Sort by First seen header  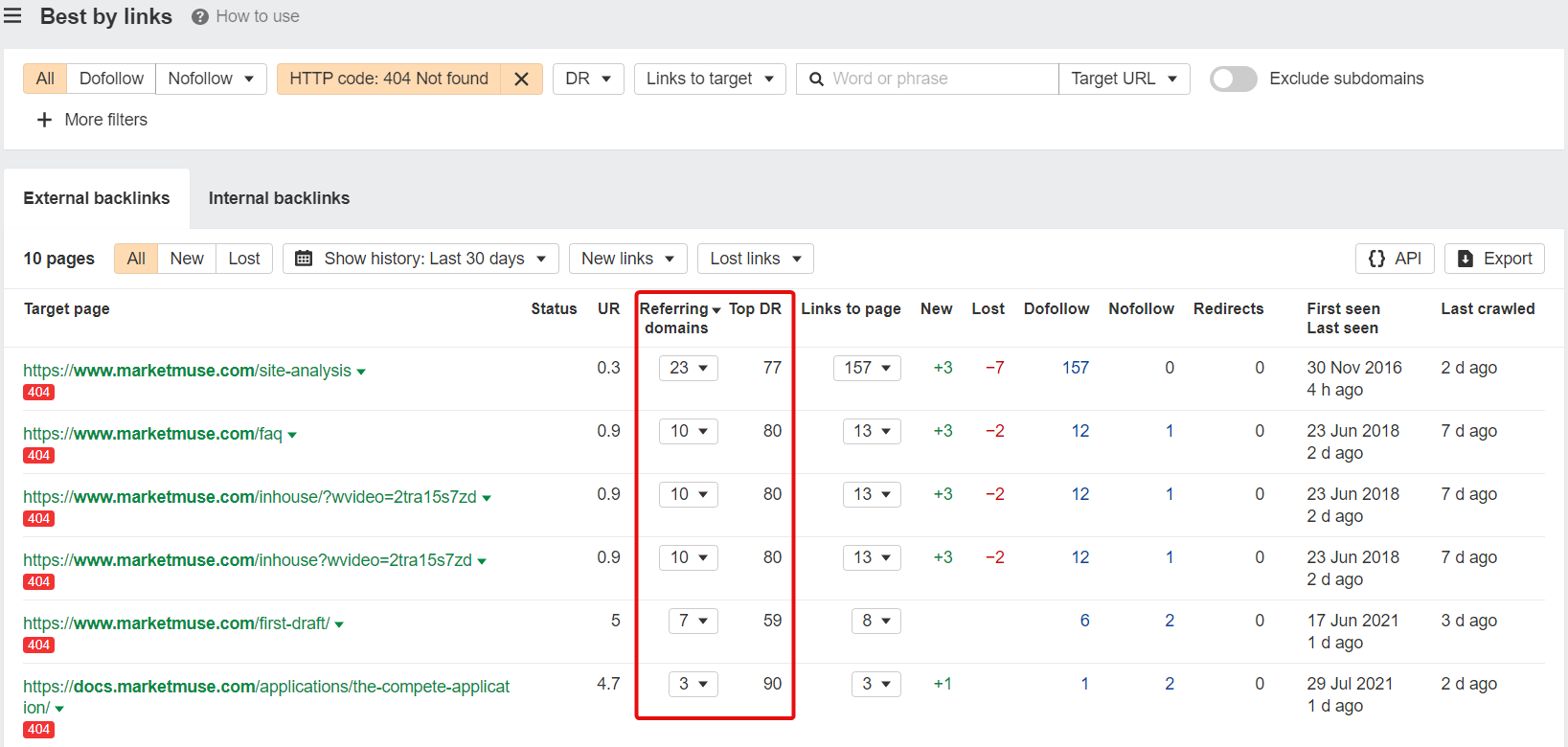point(1343,308)
